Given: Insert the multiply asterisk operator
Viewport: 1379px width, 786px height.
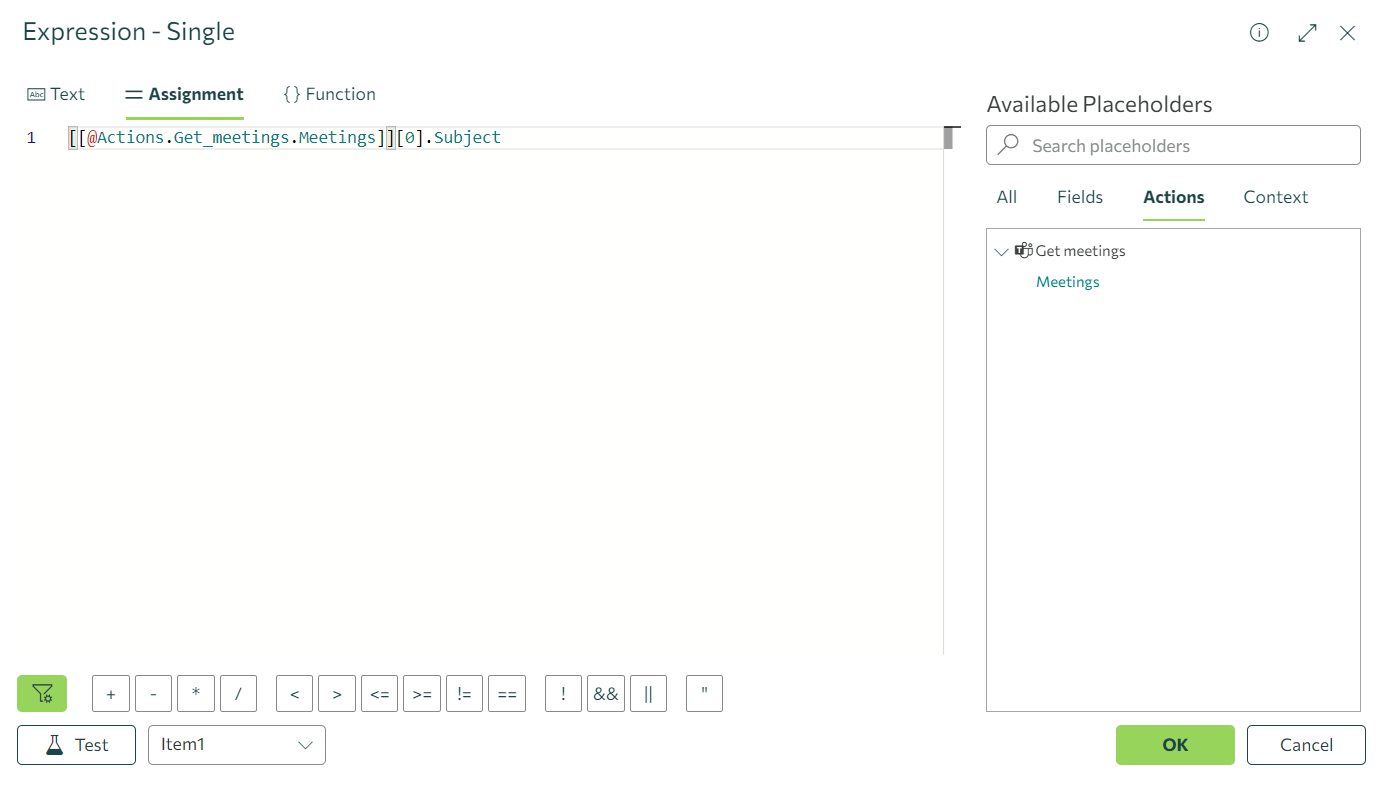Looking at the screenshot, I should pyautogui.click(x=196, y=693).
